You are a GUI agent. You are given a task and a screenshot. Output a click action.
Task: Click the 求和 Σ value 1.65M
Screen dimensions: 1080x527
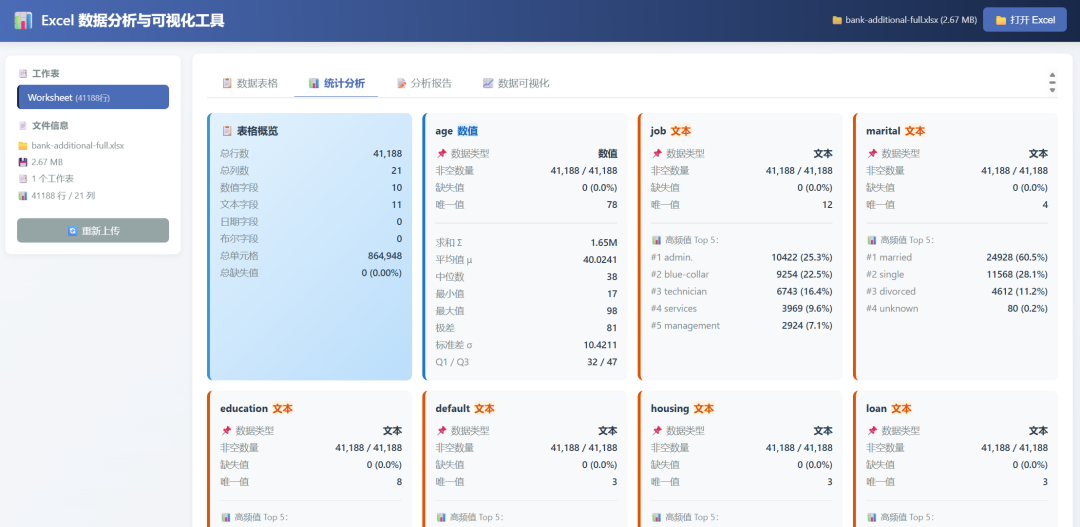pos(604,242)
